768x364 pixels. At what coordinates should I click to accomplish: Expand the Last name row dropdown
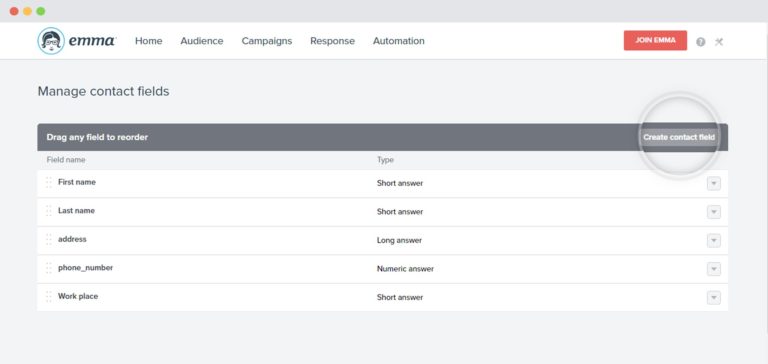714,212
